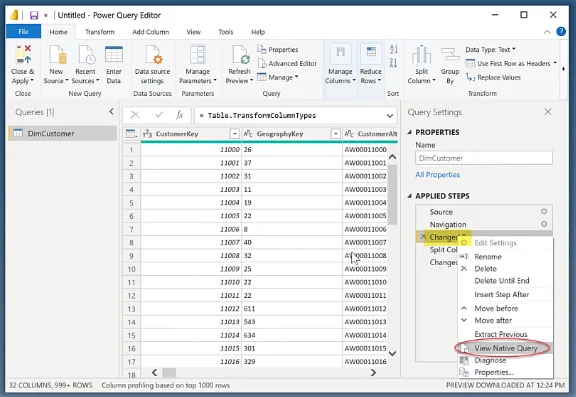The height and width of the screenshot is (397, 576).
Task: Open the Tools tab
Action: [x=226, y=32]
